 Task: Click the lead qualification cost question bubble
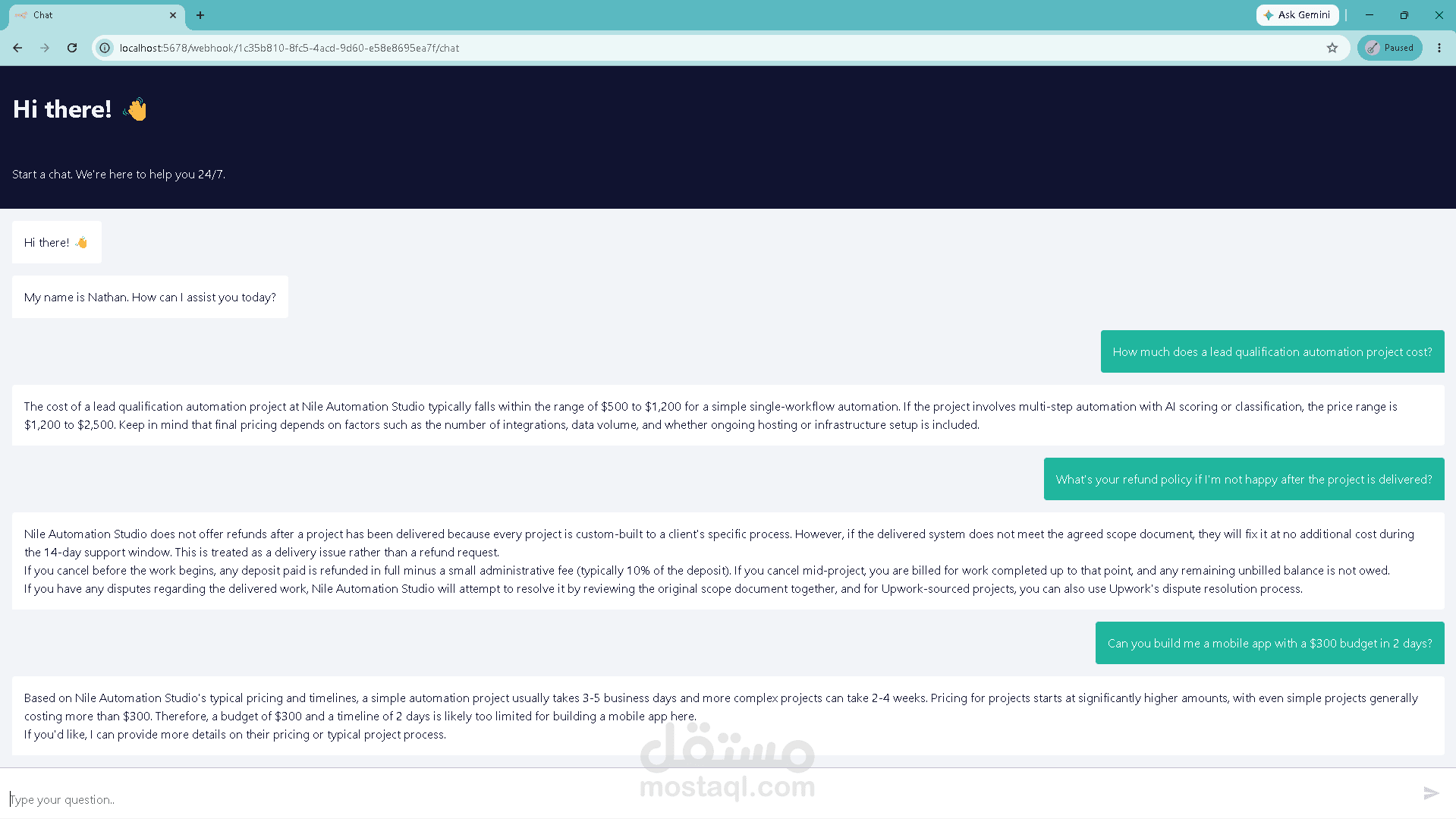pos(1272,351)
